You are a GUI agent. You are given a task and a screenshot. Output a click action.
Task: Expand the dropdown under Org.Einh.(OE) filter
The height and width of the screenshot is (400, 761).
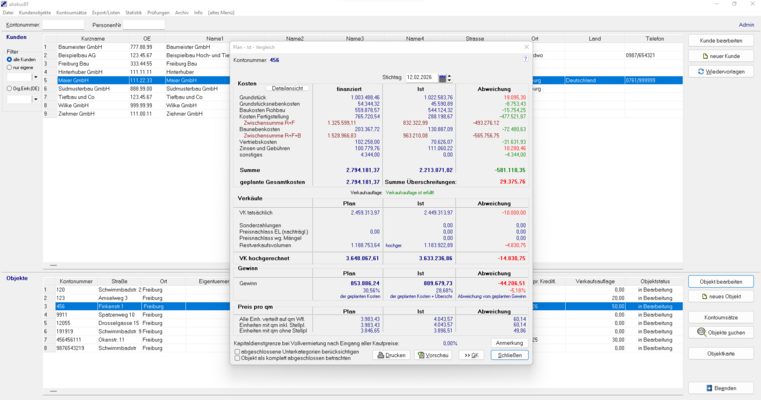[35, 99]
